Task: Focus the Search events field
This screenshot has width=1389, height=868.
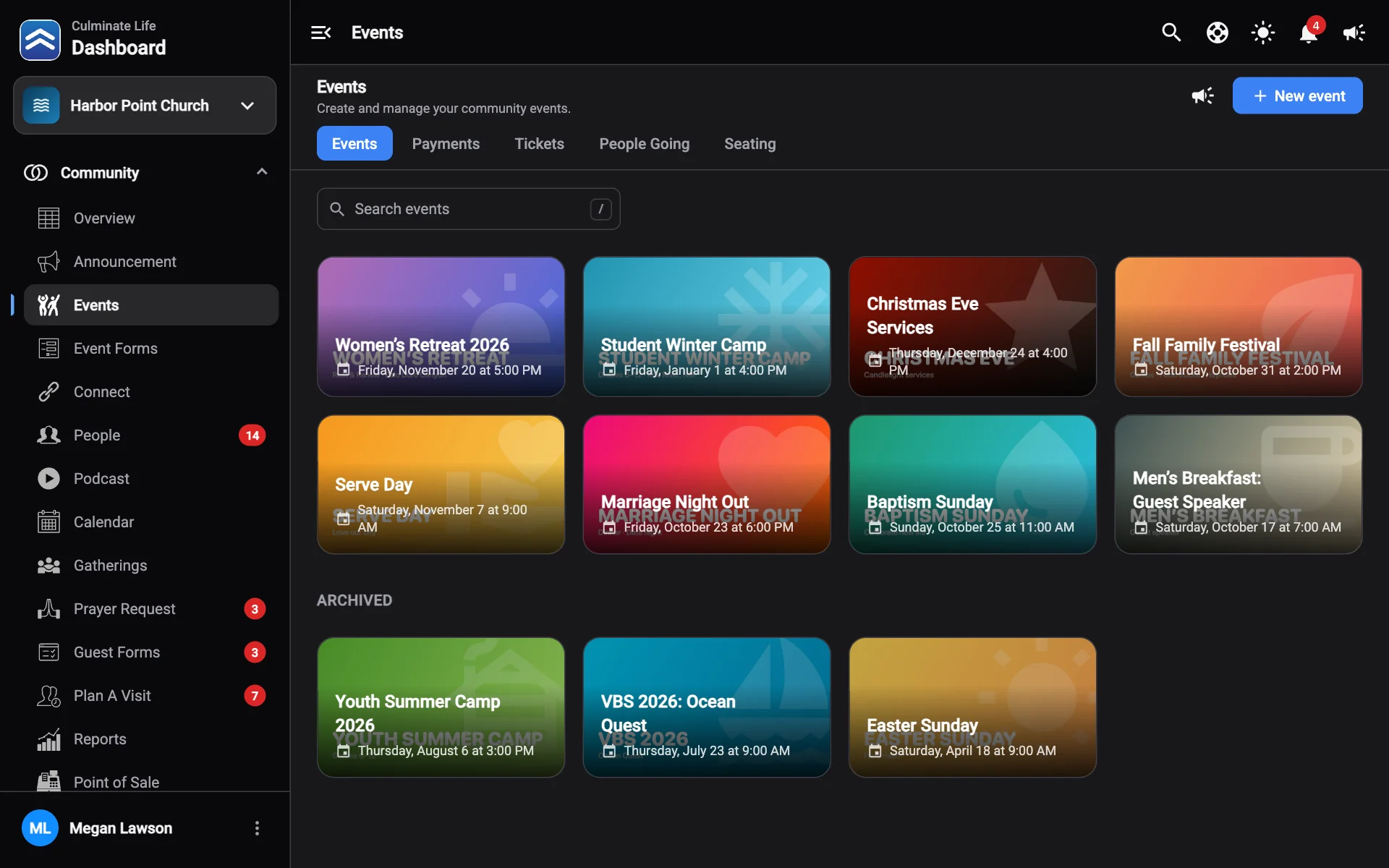Action: [468, 209]
